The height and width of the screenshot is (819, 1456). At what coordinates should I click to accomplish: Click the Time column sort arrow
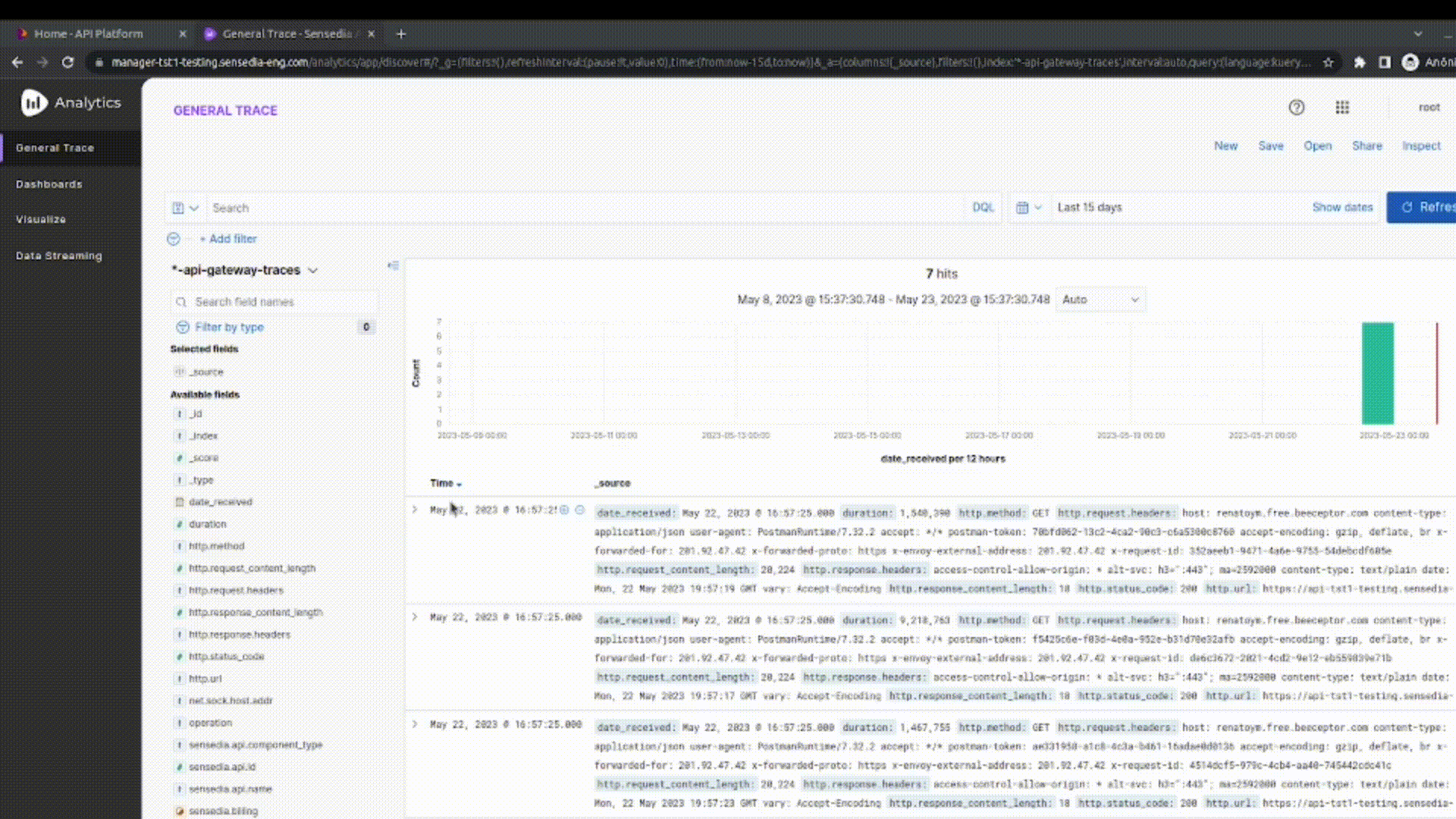point(459,484)
